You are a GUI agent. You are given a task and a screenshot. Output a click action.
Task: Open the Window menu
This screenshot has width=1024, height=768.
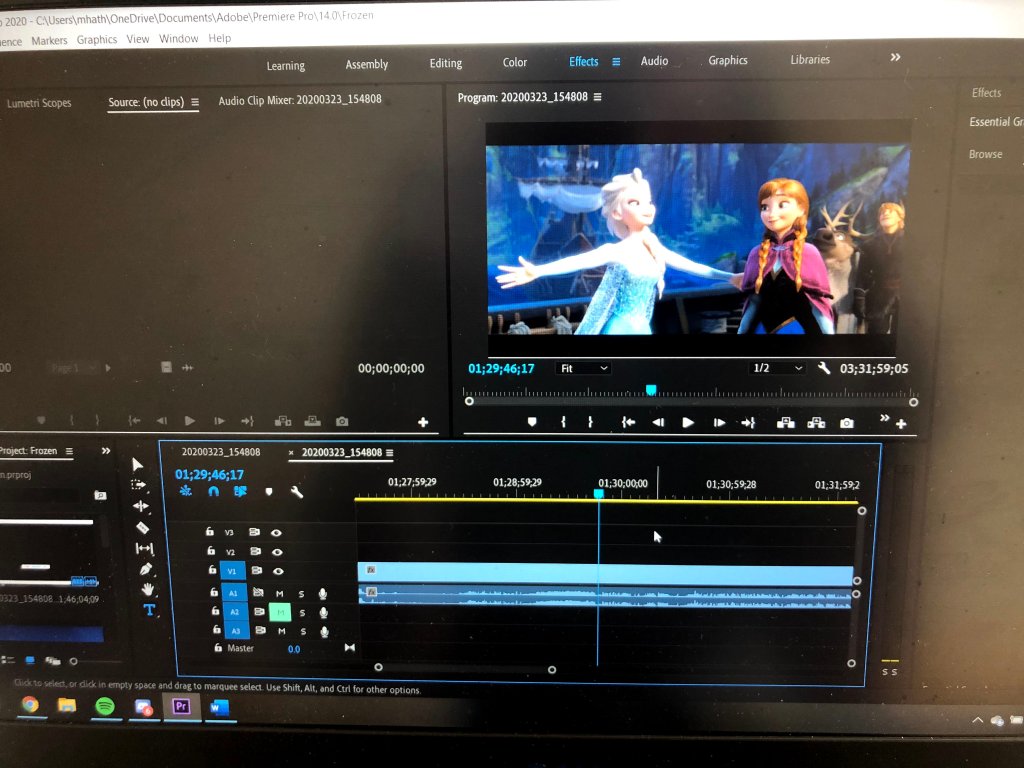[x=179, y=39]
